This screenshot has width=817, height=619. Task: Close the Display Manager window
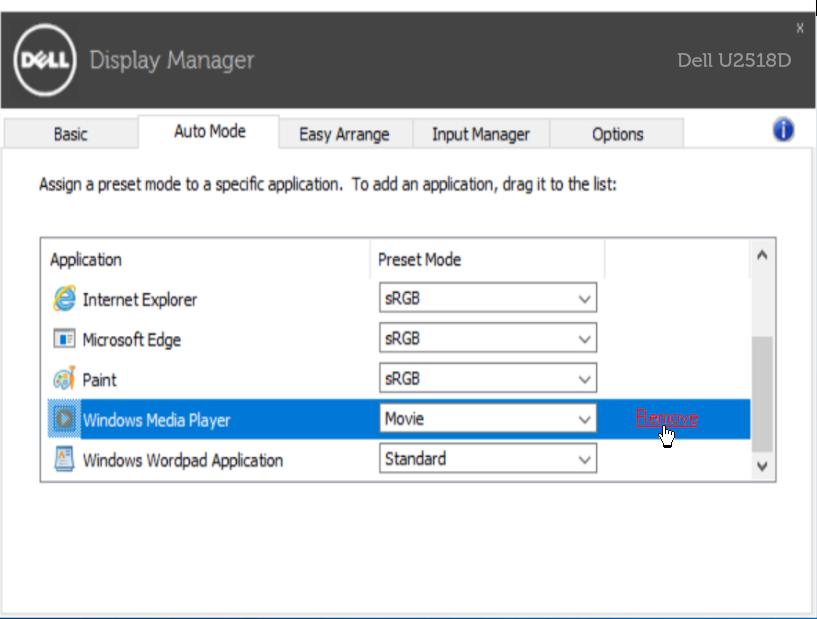click(x=800, y=28)
